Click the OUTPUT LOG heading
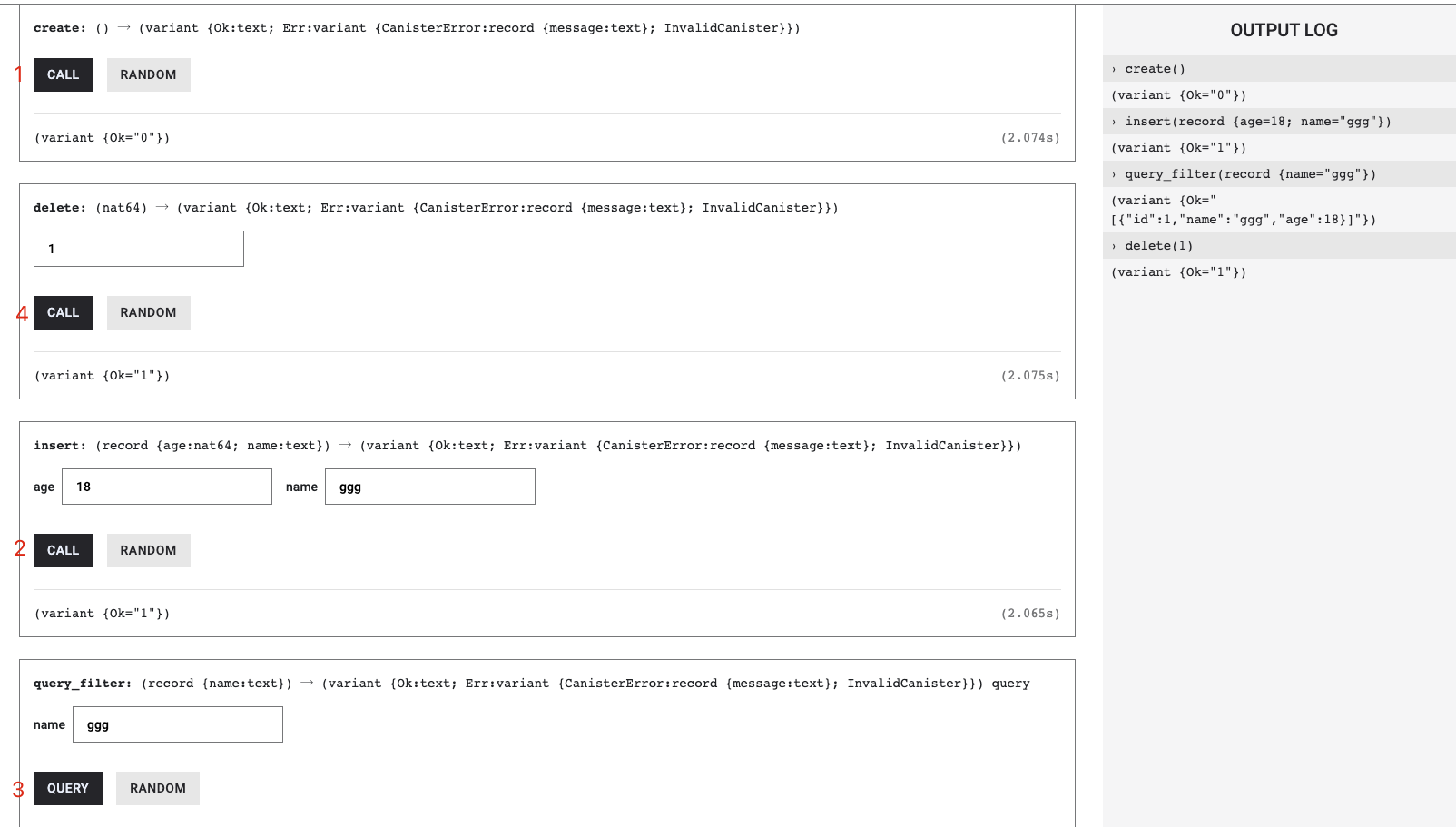Screen dimensions: 1456x827 click(1284, 30)
